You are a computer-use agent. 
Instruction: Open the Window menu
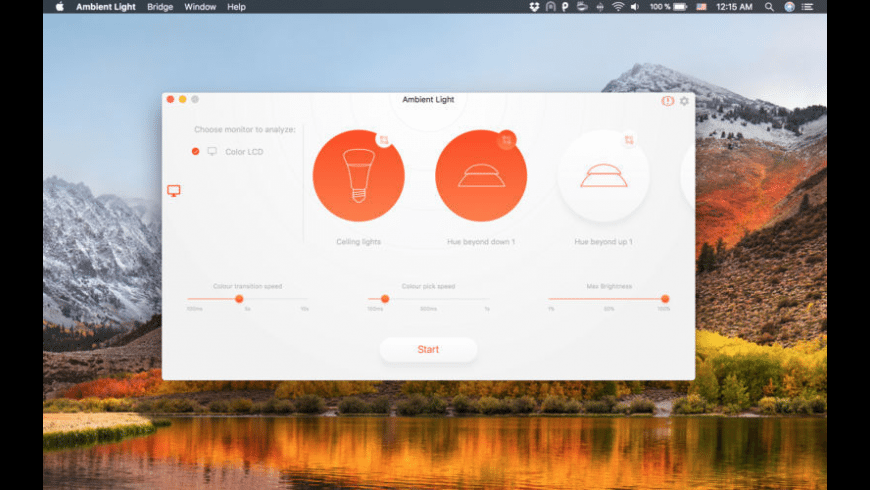pos(200,7)
